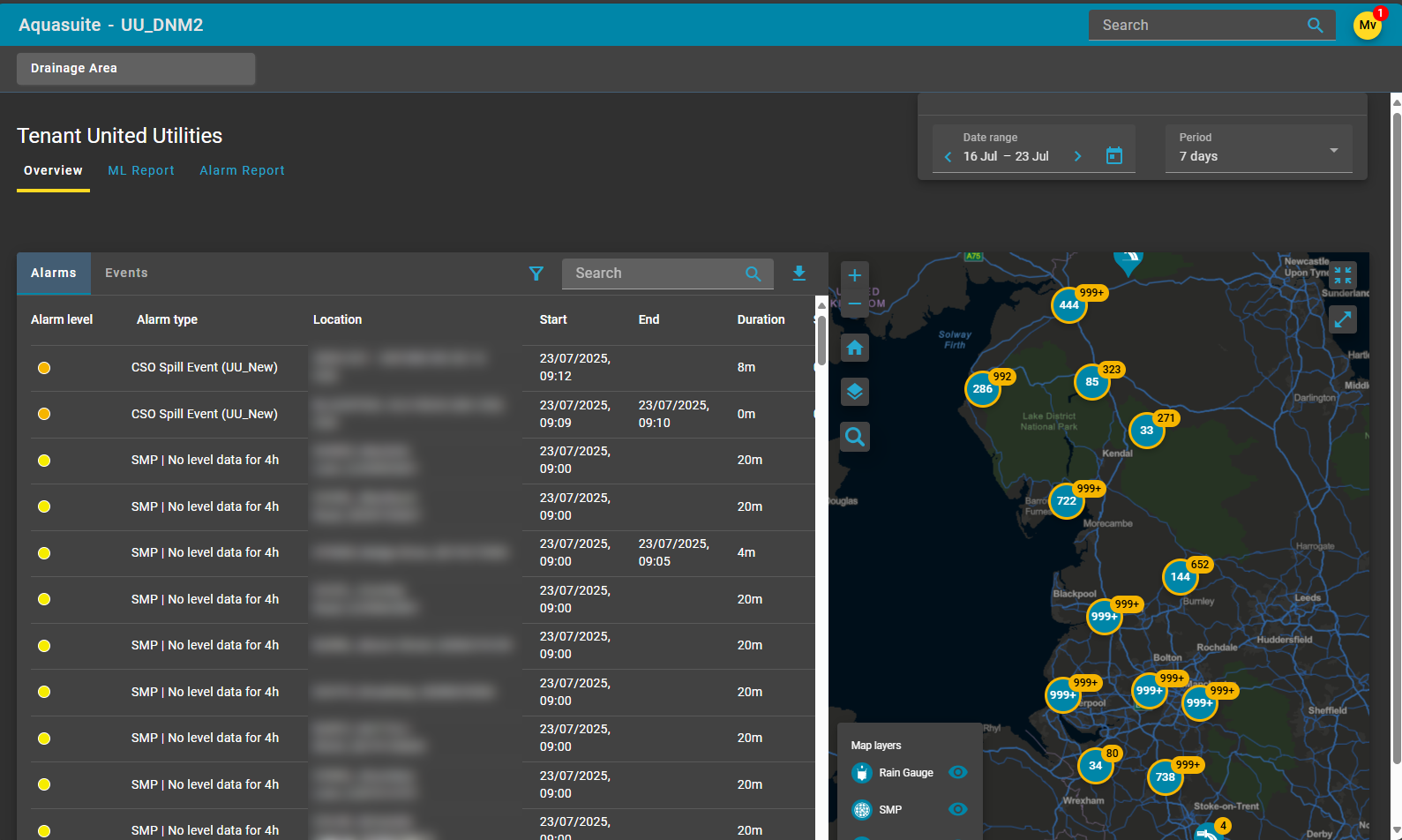This screenshot has height=840, width=1402.
Task: Go to the previous date range
Action: coord(948,157)
